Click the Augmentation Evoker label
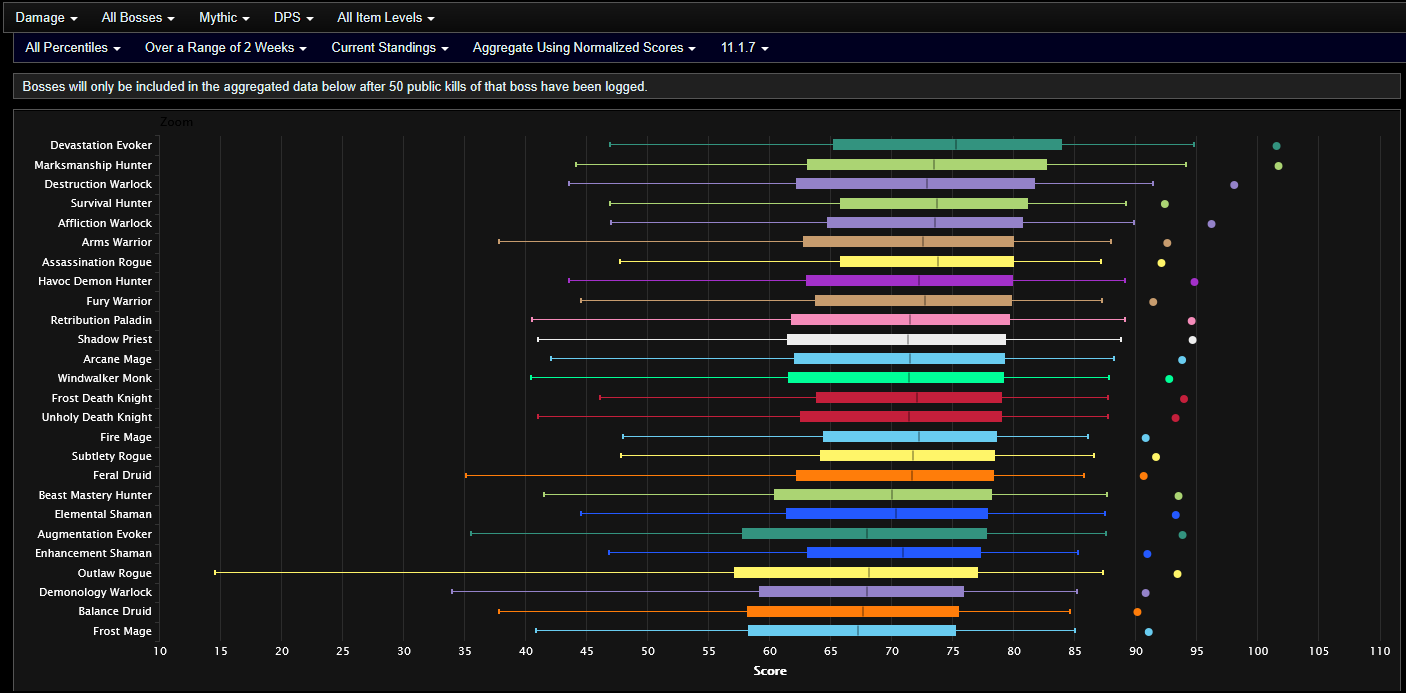Image resolution: width=1406 pixels, height=693 pixels. (x=95, y=534)
